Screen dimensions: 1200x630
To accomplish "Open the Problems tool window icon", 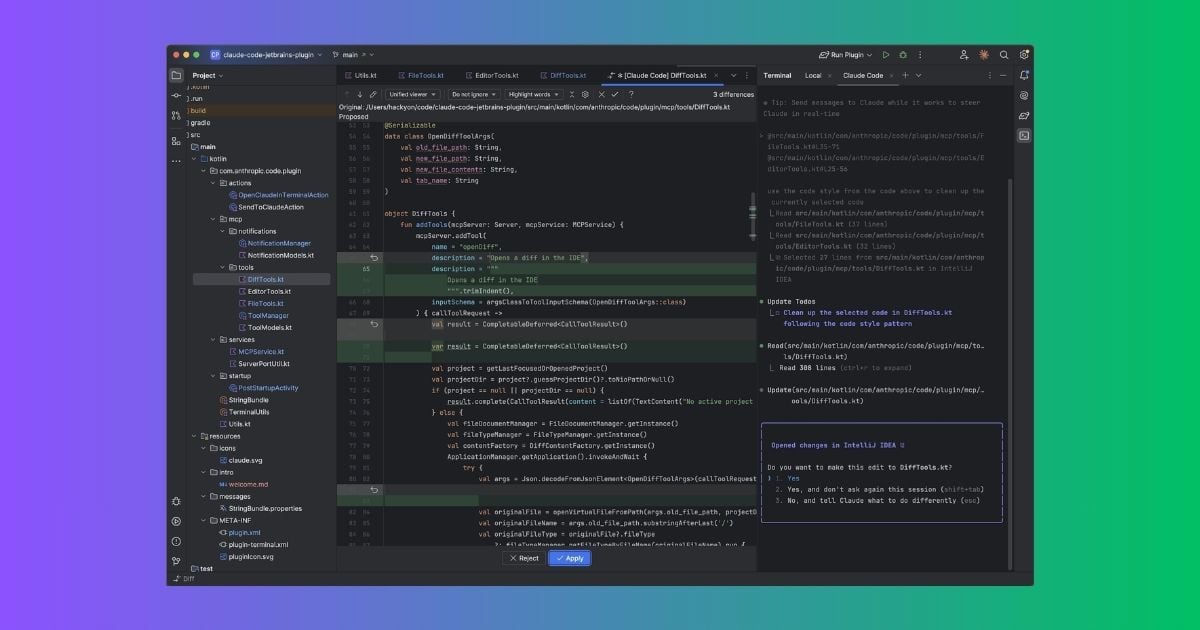I will (x=176, y=541).
